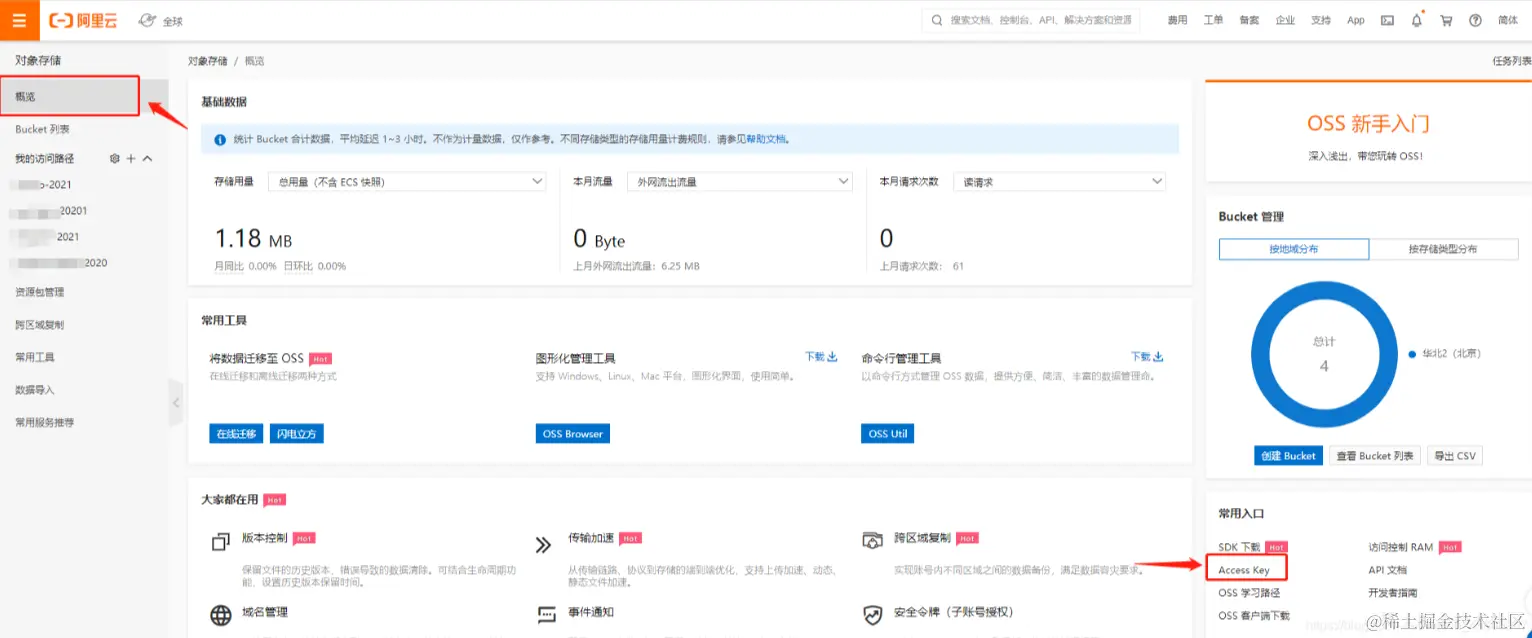Click the 闪电立方 button
Viewport: 1532px width, 638px height.
[x=297, y=434]
